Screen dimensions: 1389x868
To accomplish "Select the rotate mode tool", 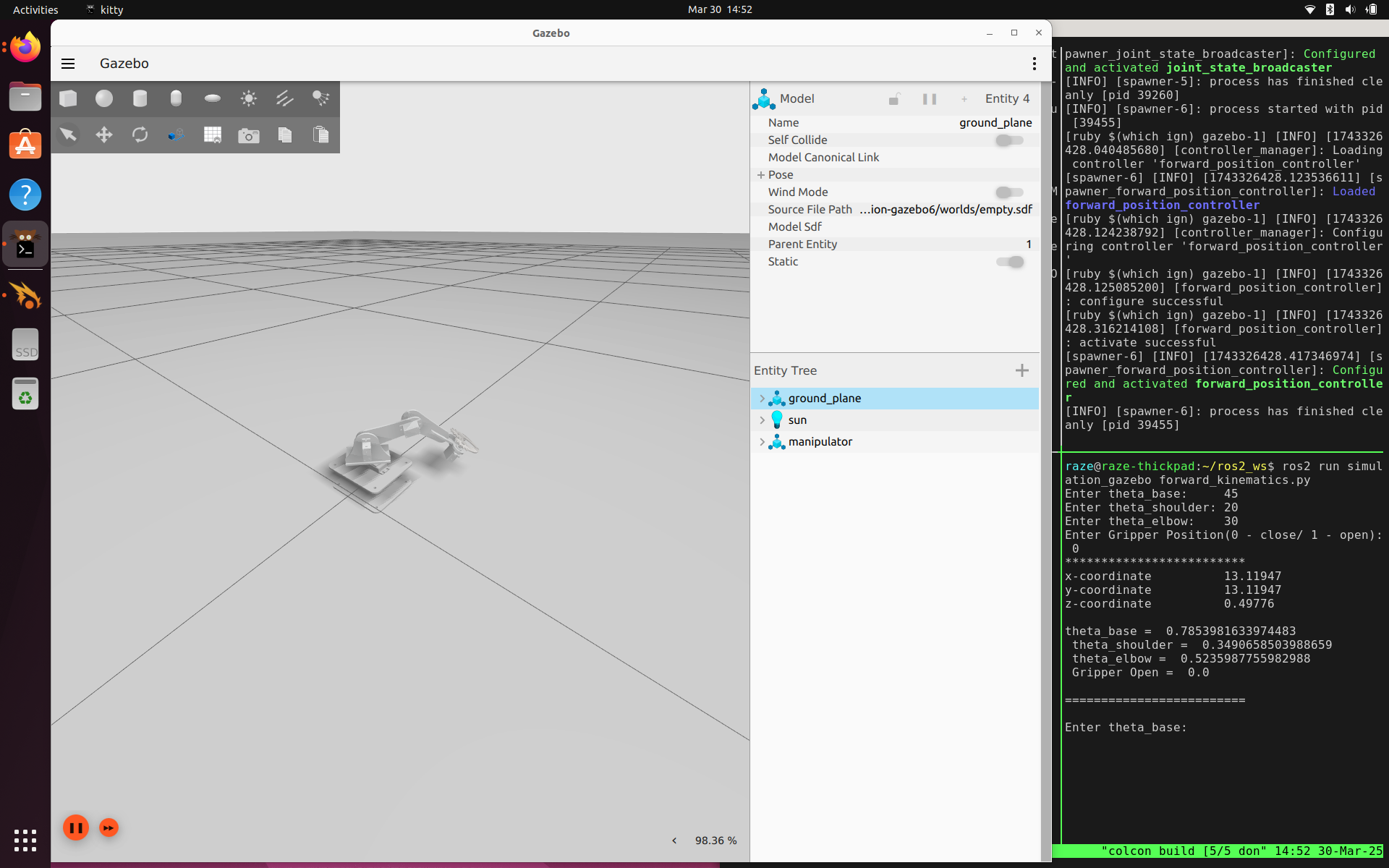I will (x=140, y=135).
